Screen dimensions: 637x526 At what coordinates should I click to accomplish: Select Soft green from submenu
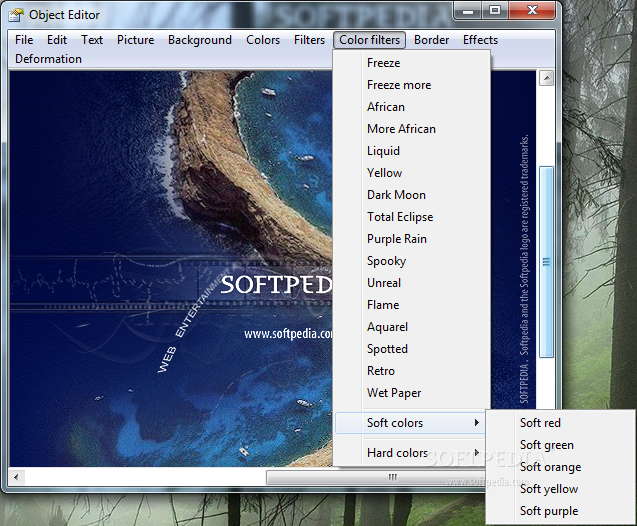pos(560,445)
